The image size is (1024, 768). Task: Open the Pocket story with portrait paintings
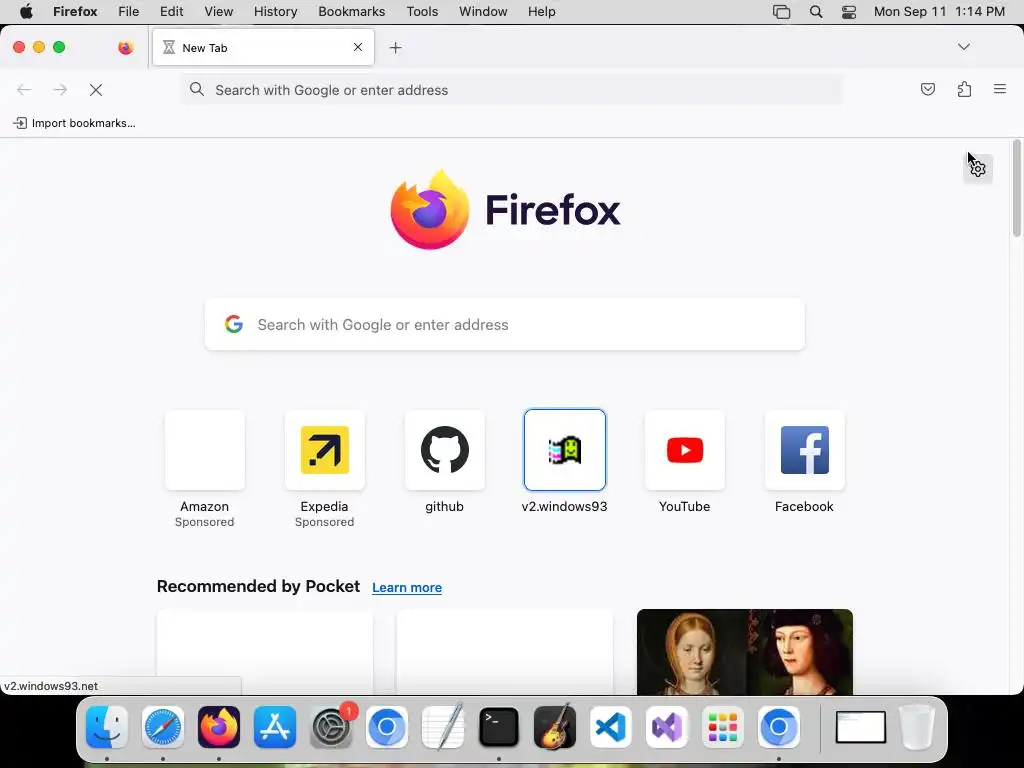click(744, 652)
